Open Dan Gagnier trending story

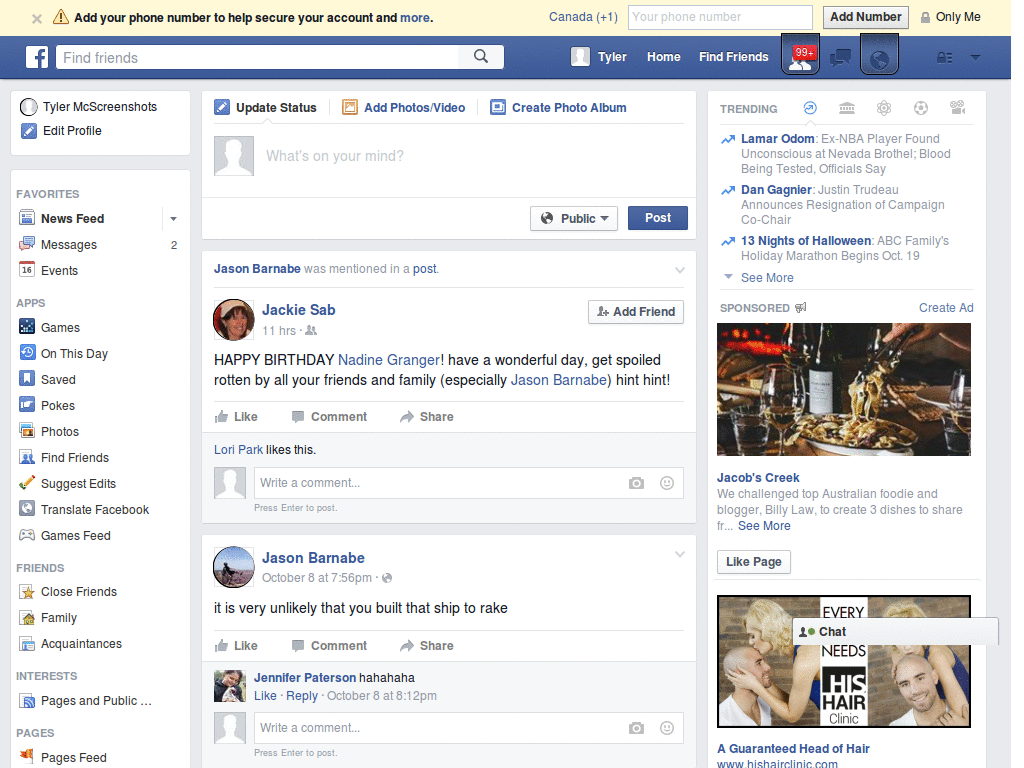click(776, 189)
